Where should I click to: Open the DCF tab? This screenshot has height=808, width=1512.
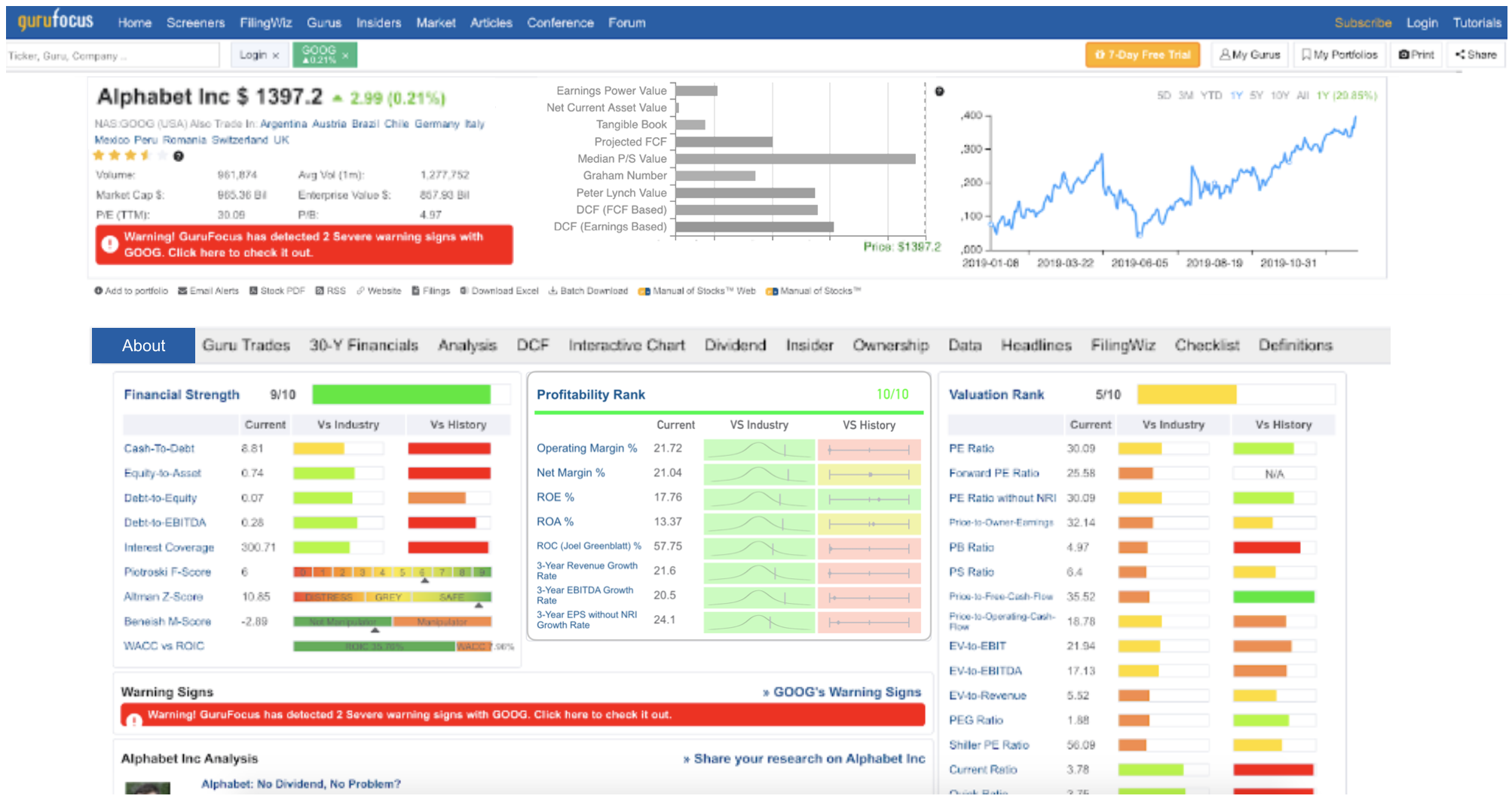pos(533,345)
